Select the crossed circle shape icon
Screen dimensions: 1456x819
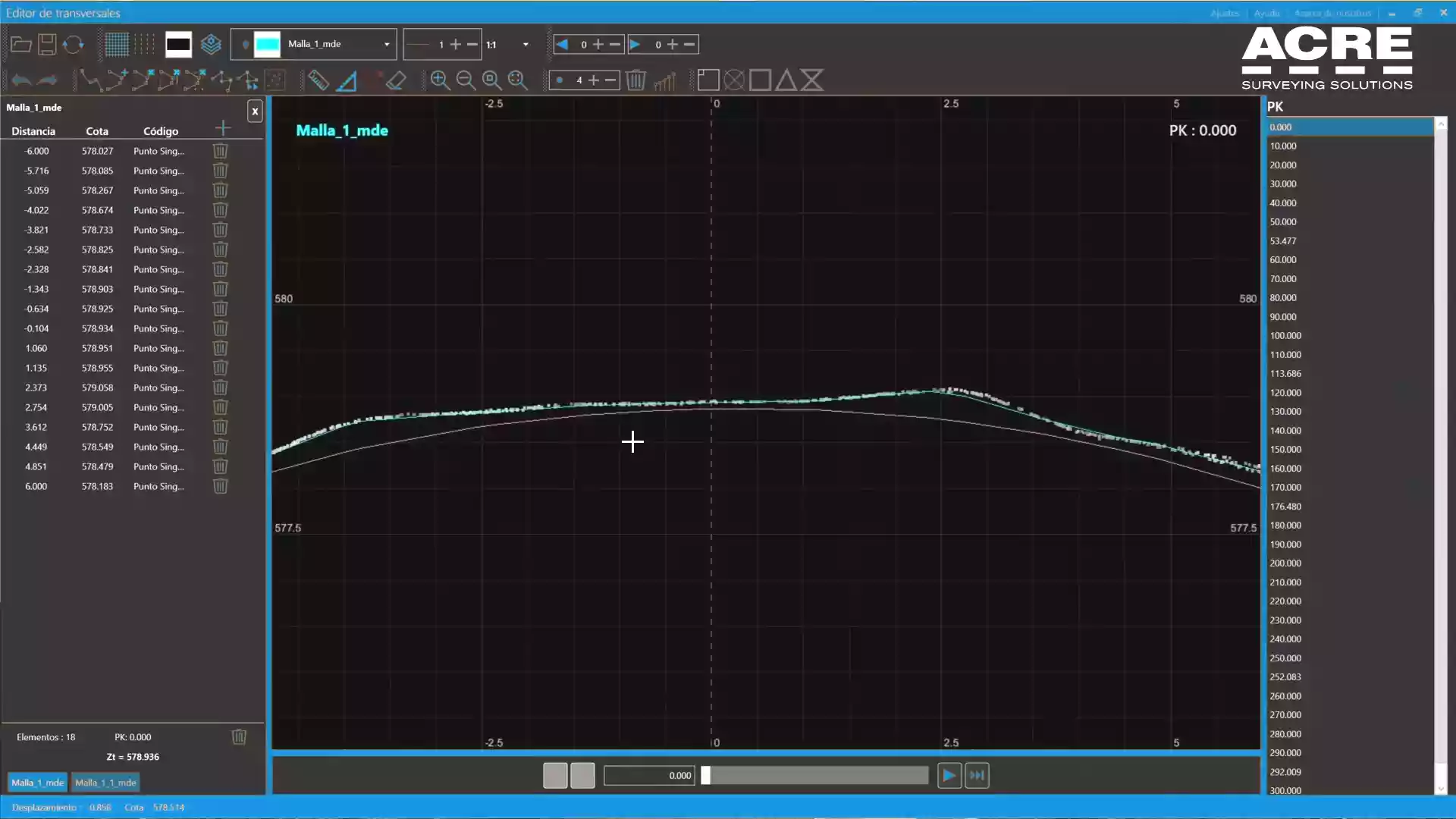pyautogui.click(x=734, y=80)
